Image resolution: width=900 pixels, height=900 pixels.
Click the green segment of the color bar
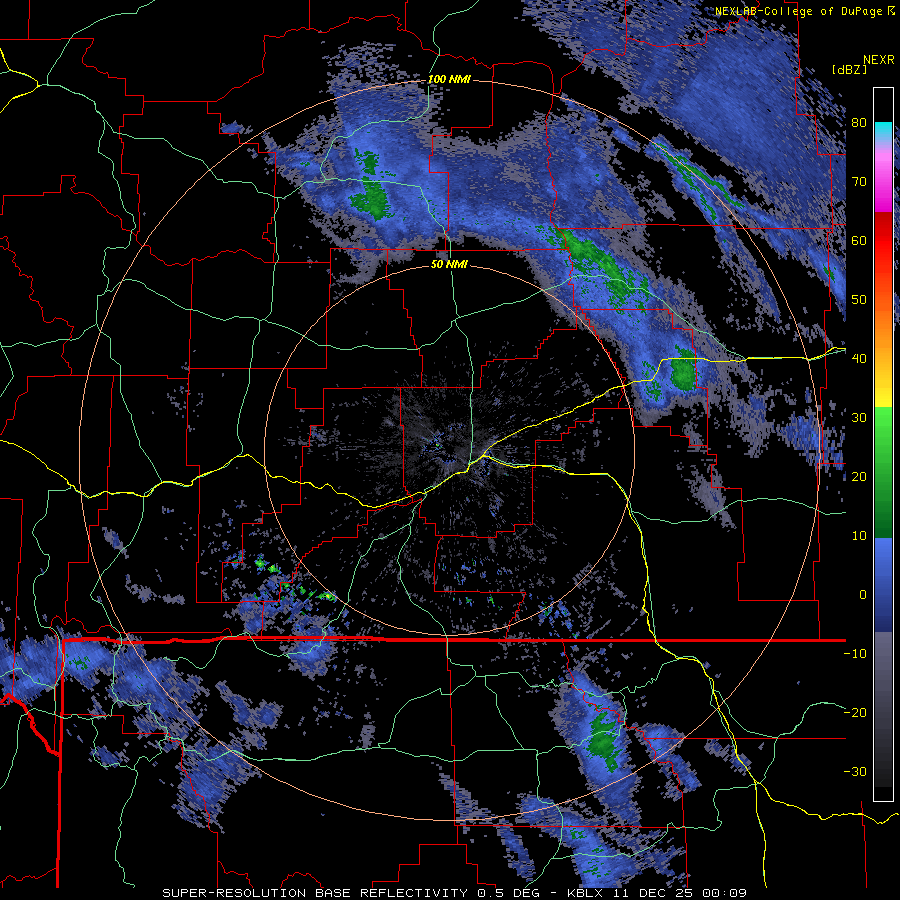(883, 472)
